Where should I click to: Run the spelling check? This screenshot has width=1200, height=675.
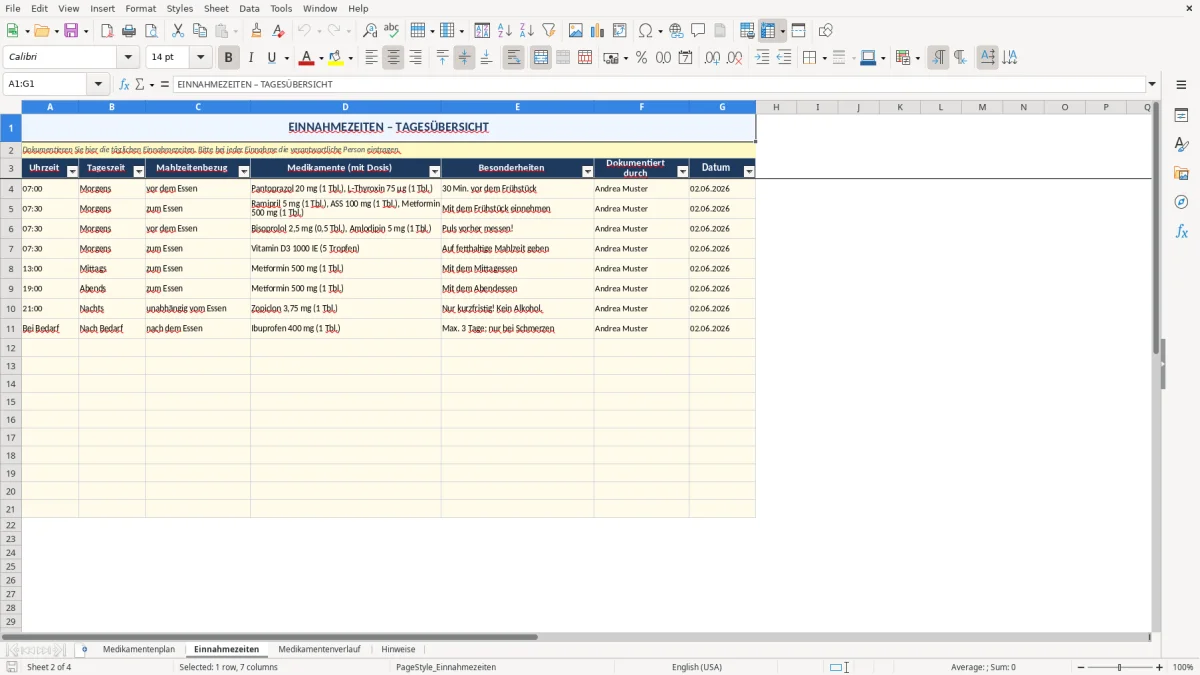pos(392,31)
